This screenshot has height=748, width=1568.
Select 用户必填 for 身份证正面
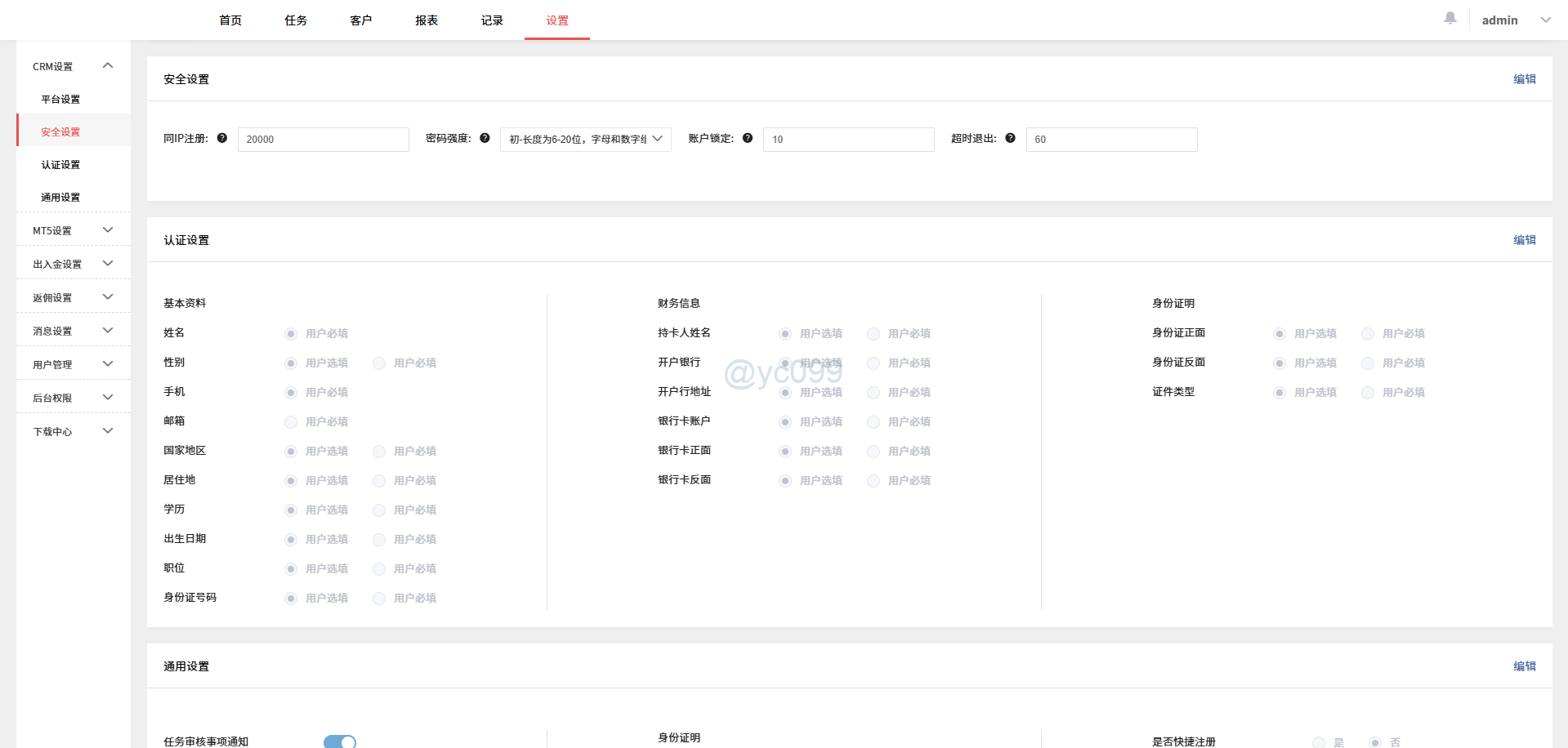(x=1368, y=333)
